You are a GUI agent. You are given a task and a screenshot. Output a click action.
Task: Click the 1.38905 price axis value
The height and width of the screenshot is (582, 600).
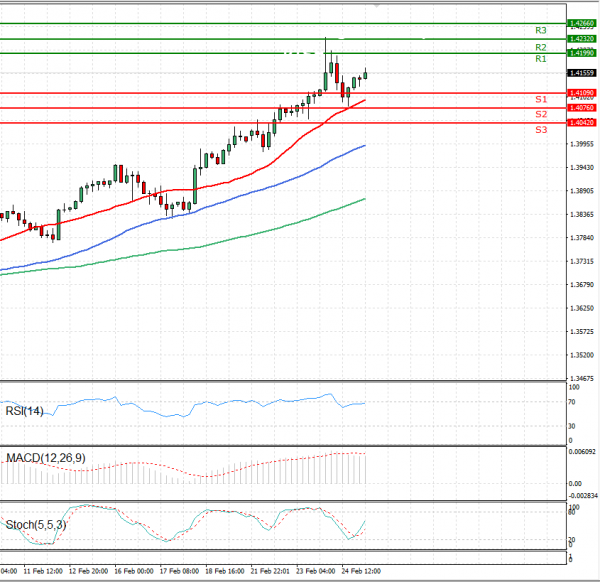(x=582, y=191)
